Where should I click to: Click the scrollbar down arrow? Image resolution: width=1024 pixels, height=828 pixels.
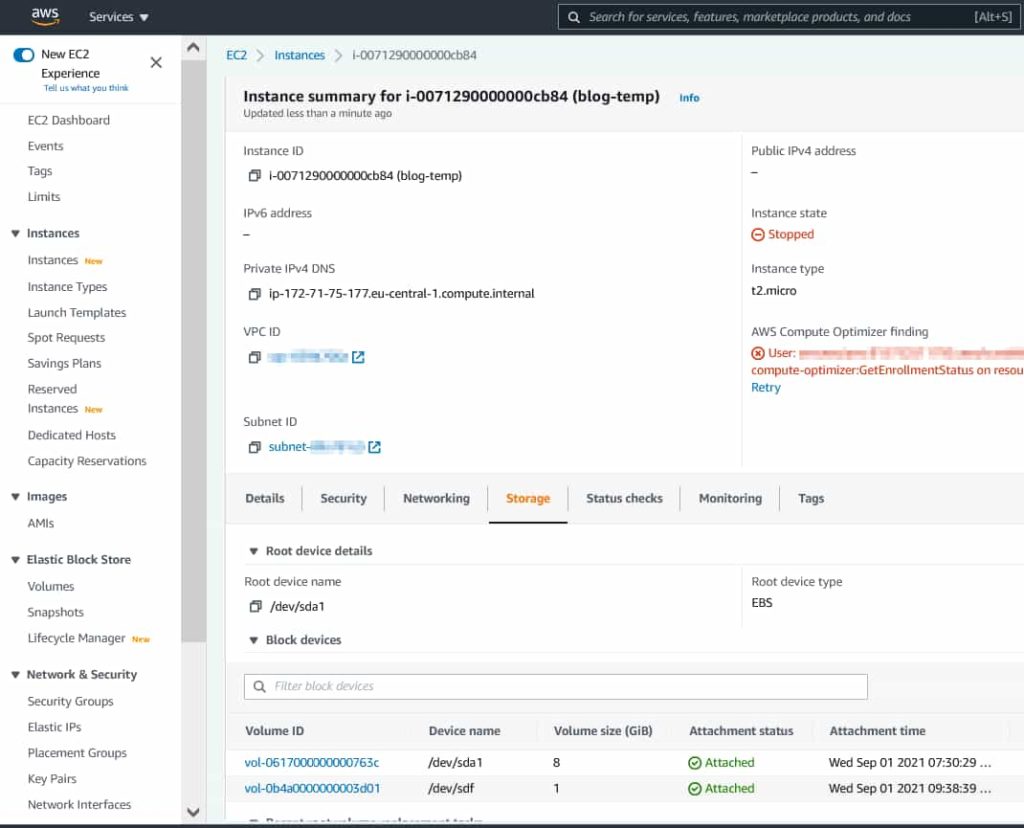coord(193,812)
